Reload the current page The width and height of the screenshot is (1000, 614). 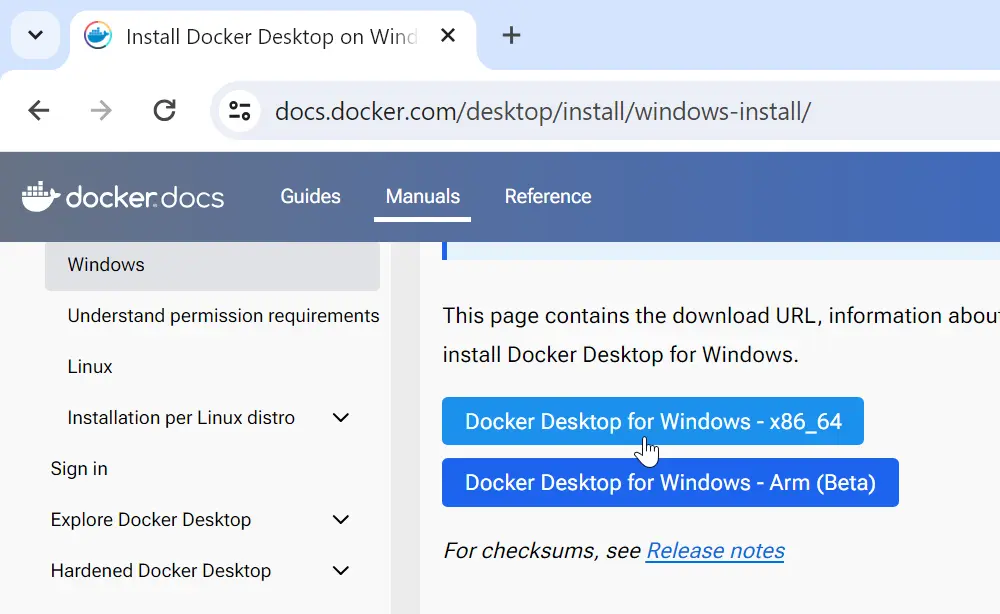pyautogui.click(x=165, y=110)
